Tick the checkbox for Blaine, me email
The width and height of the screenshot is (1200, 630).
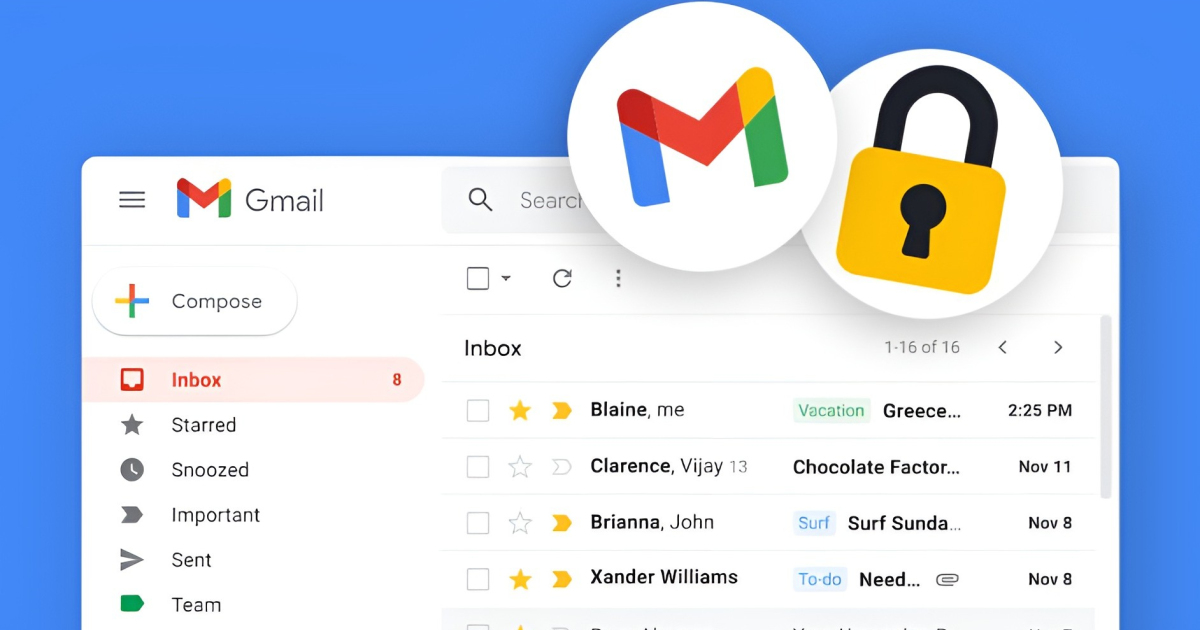point(478,410)
